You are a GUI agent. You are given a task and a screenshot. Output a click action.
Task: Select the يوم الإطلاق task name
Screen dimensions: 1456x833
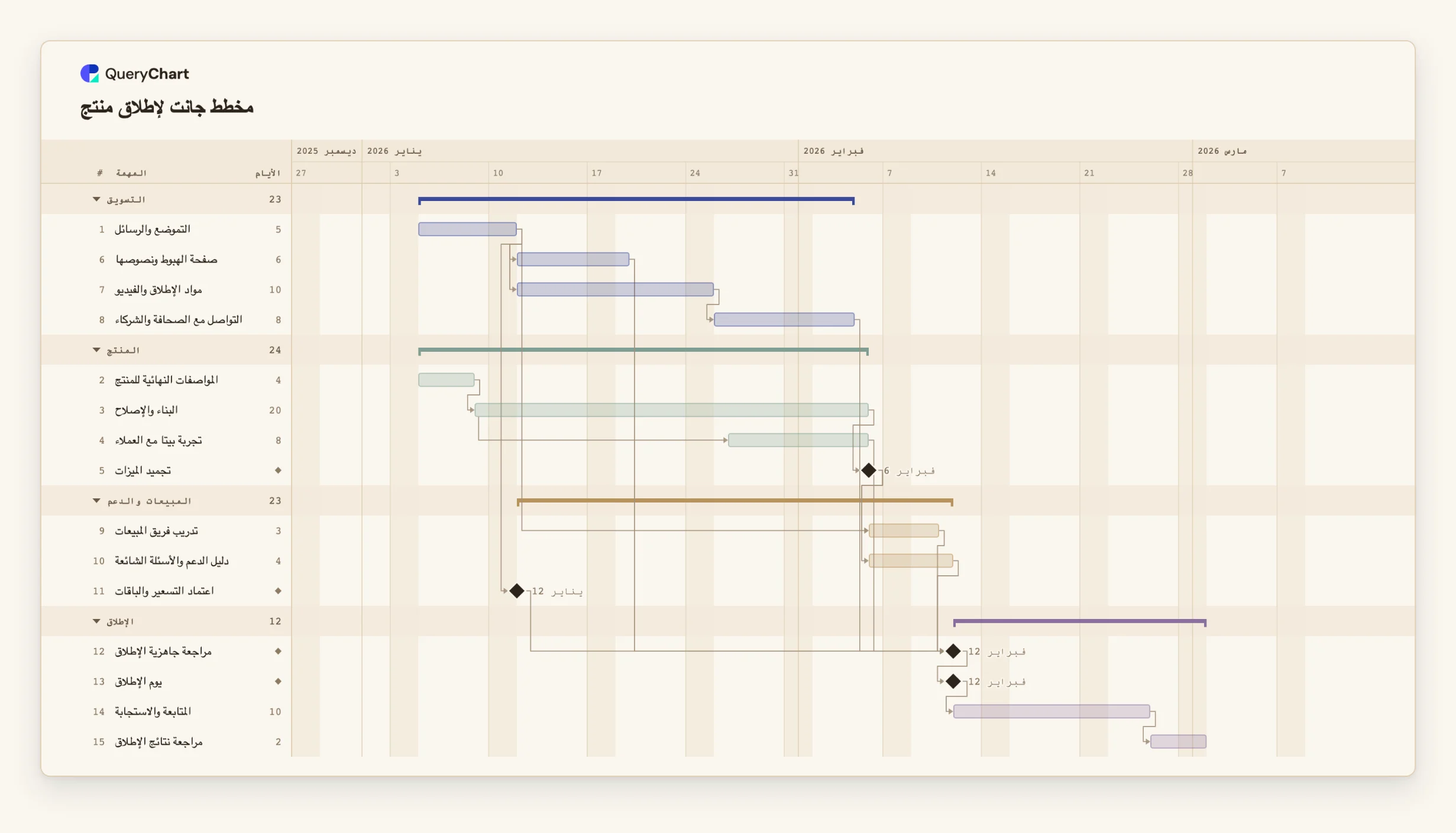pyautogui.click(x=138, y=681)
